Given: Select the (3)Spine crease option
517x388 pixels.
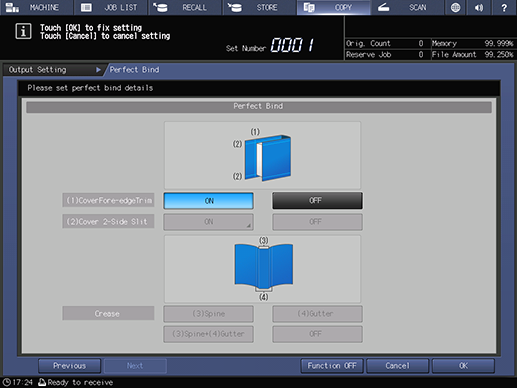Looking at the screenshot, I should [x=209, y=314].
